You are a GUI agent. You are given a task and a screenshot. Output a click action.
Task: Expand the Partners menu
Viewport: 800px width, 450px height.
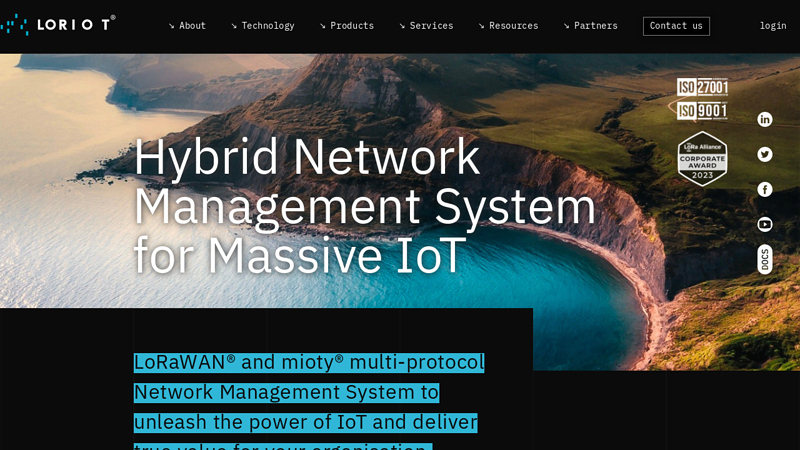pos(591,26)
